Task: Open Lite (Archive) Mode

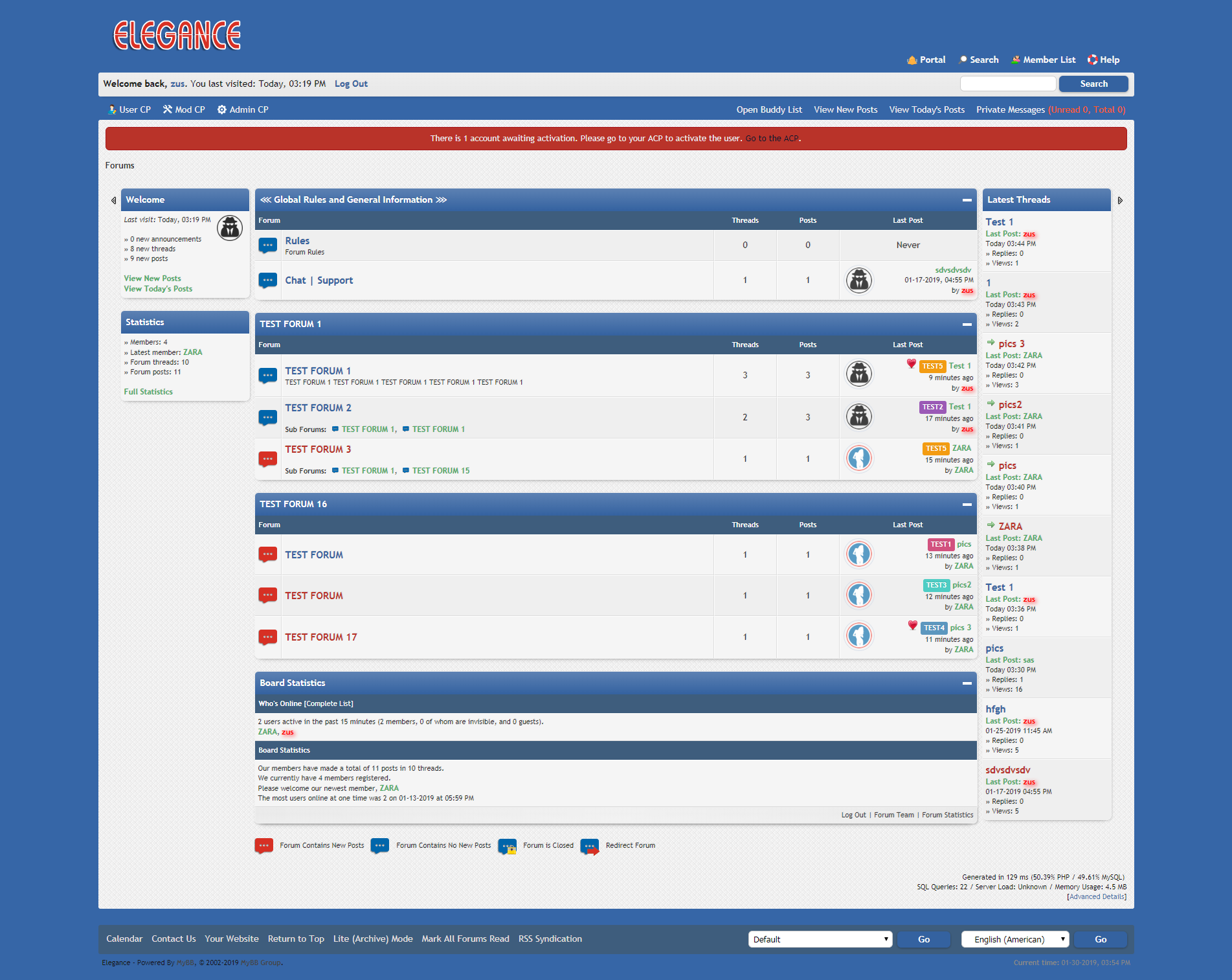Action: coord(373,939)
